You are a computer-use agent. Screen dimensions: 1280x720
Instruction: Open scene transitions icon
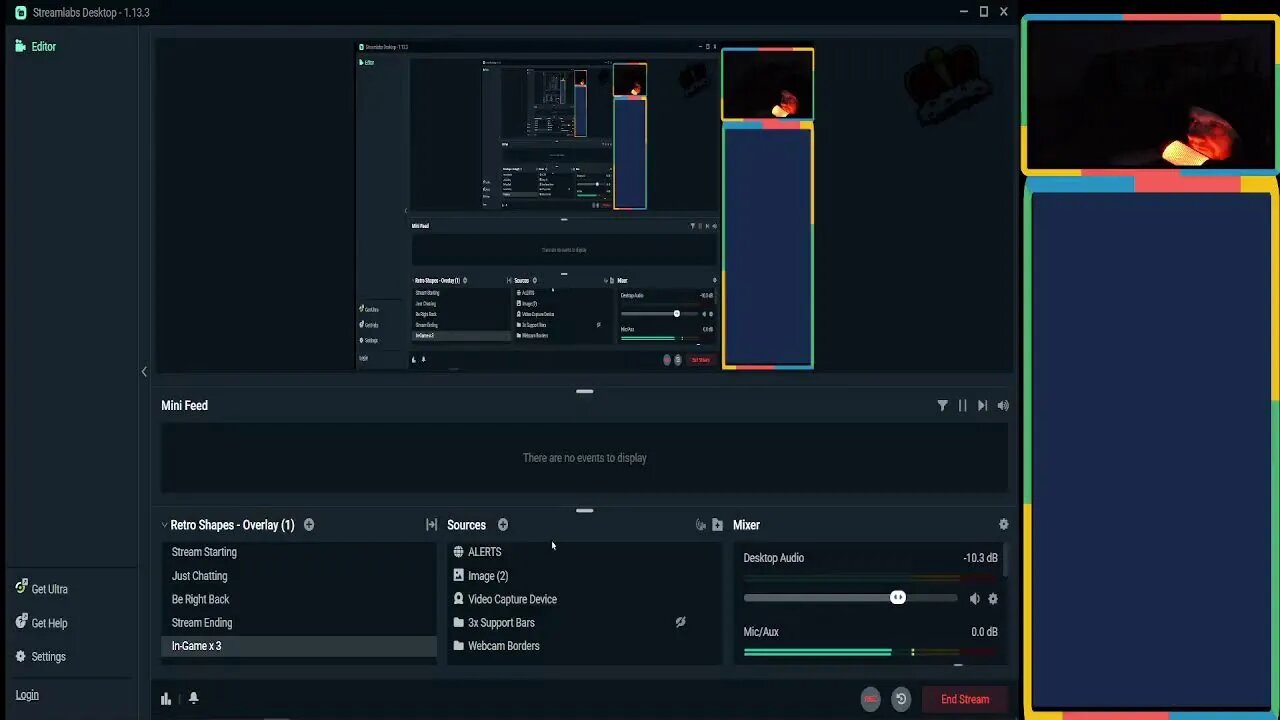pos(431,525)
